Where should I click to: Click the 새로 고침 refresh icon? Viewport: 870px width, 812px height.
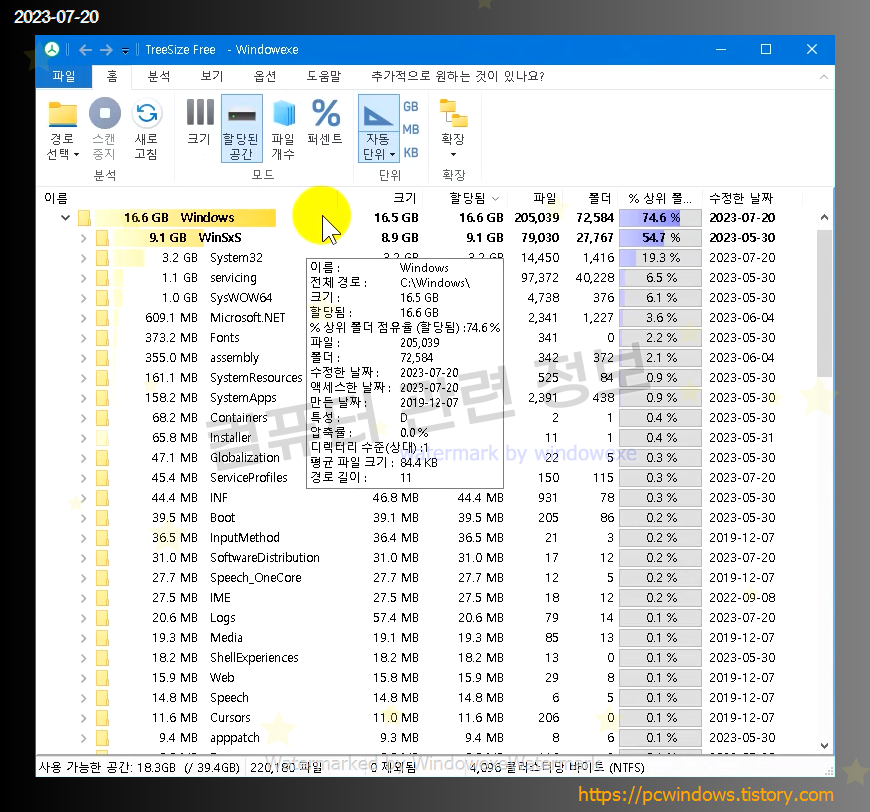pos(146,113)
